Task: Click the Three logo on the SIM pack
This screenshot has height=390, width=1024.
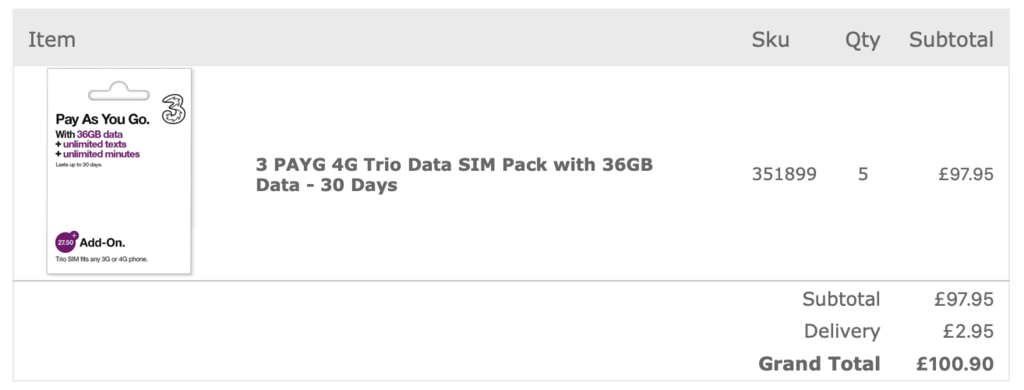Action: (174, 109)
